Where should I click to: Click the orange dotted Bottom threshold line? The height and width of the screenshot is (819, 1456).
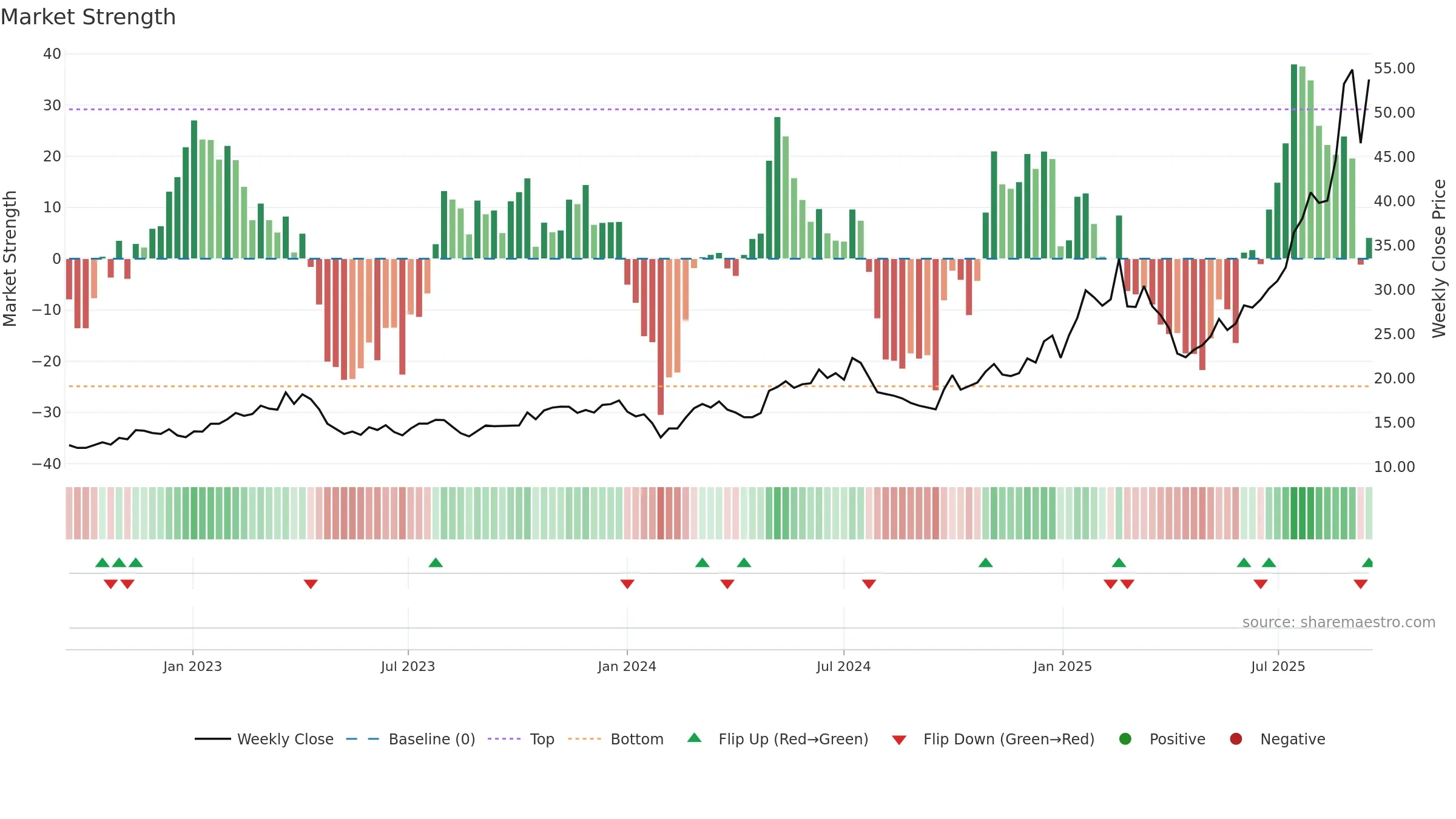(x=719, y=386)
